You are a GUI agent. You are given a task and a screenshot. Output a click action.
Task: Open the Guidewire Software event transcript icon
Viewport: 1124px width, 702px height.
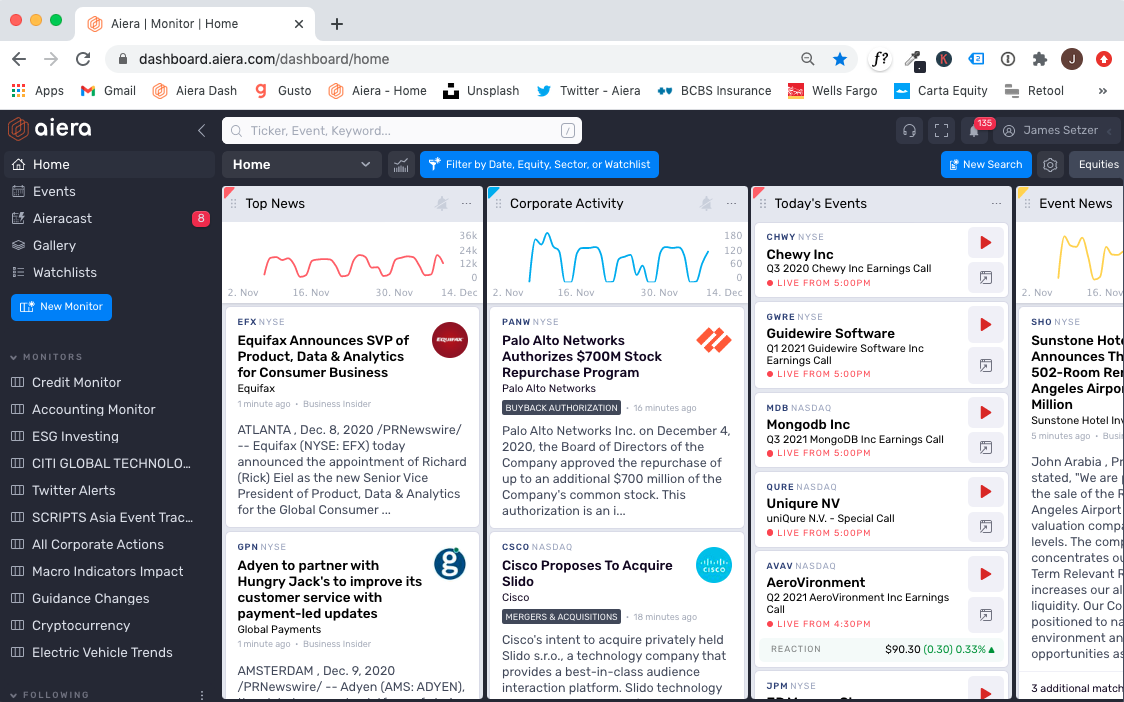click(x=986, y=366)
